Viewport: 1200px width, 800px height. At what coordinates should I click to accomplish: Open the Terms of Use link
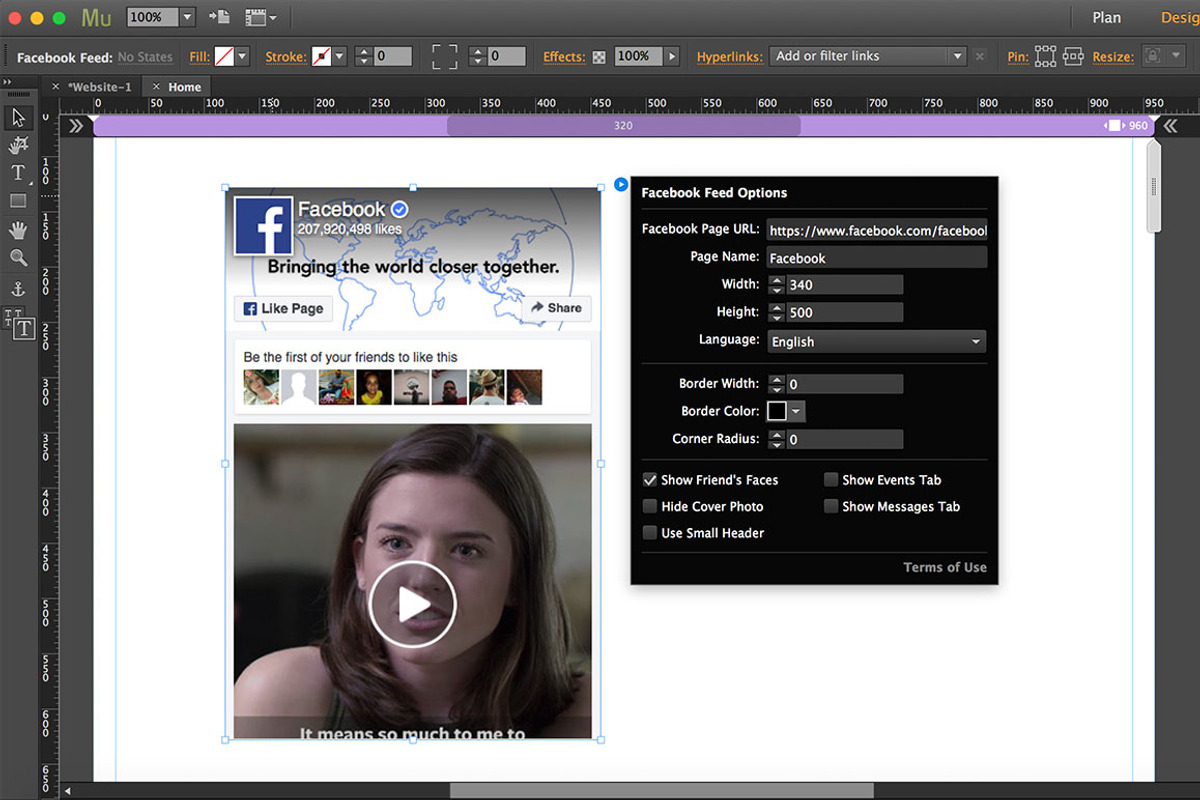[x=945, y=567]
